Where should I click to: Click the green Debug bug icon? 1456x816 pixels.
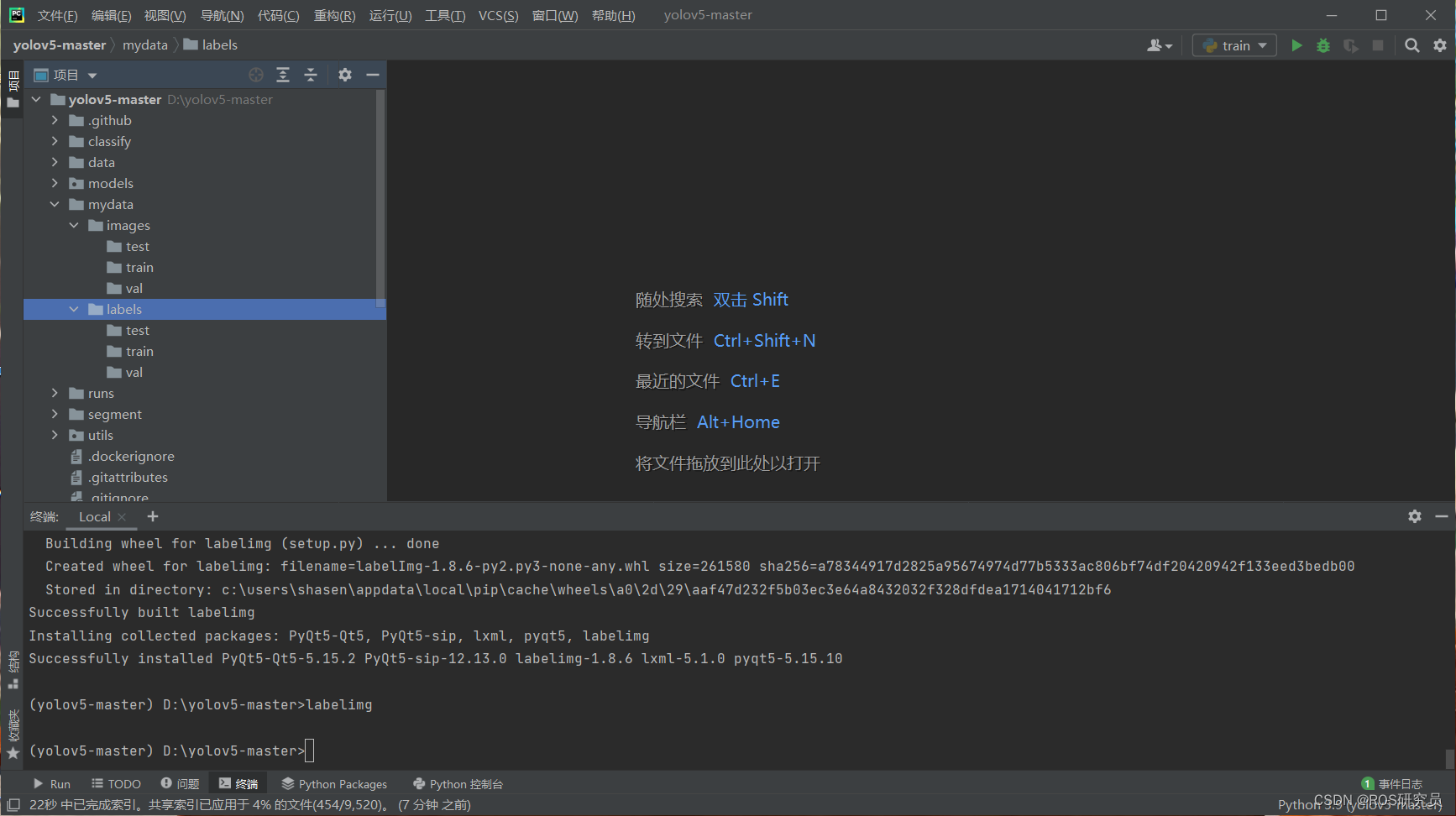1323,45
